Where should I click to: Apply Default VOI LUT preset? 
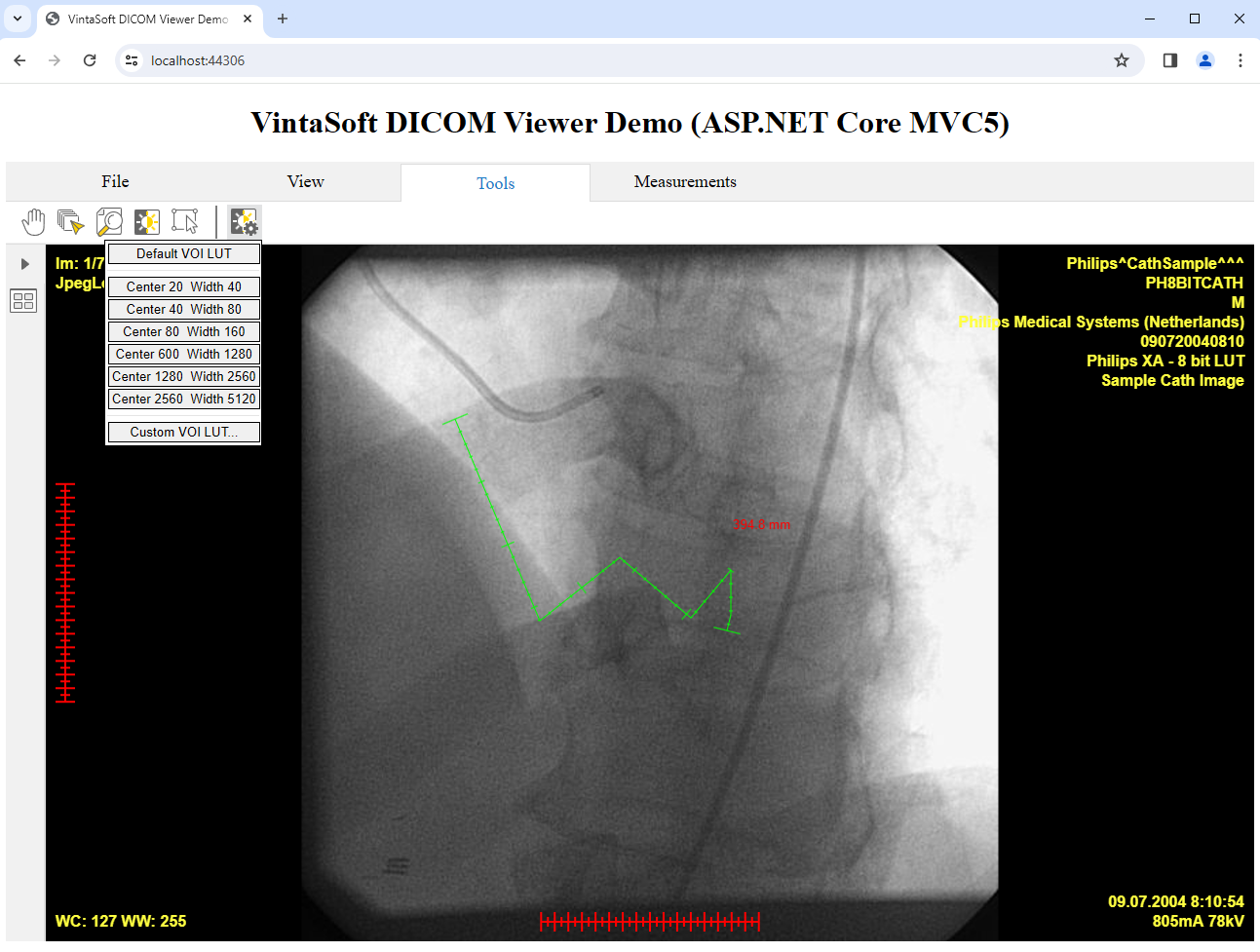(184, 254)
